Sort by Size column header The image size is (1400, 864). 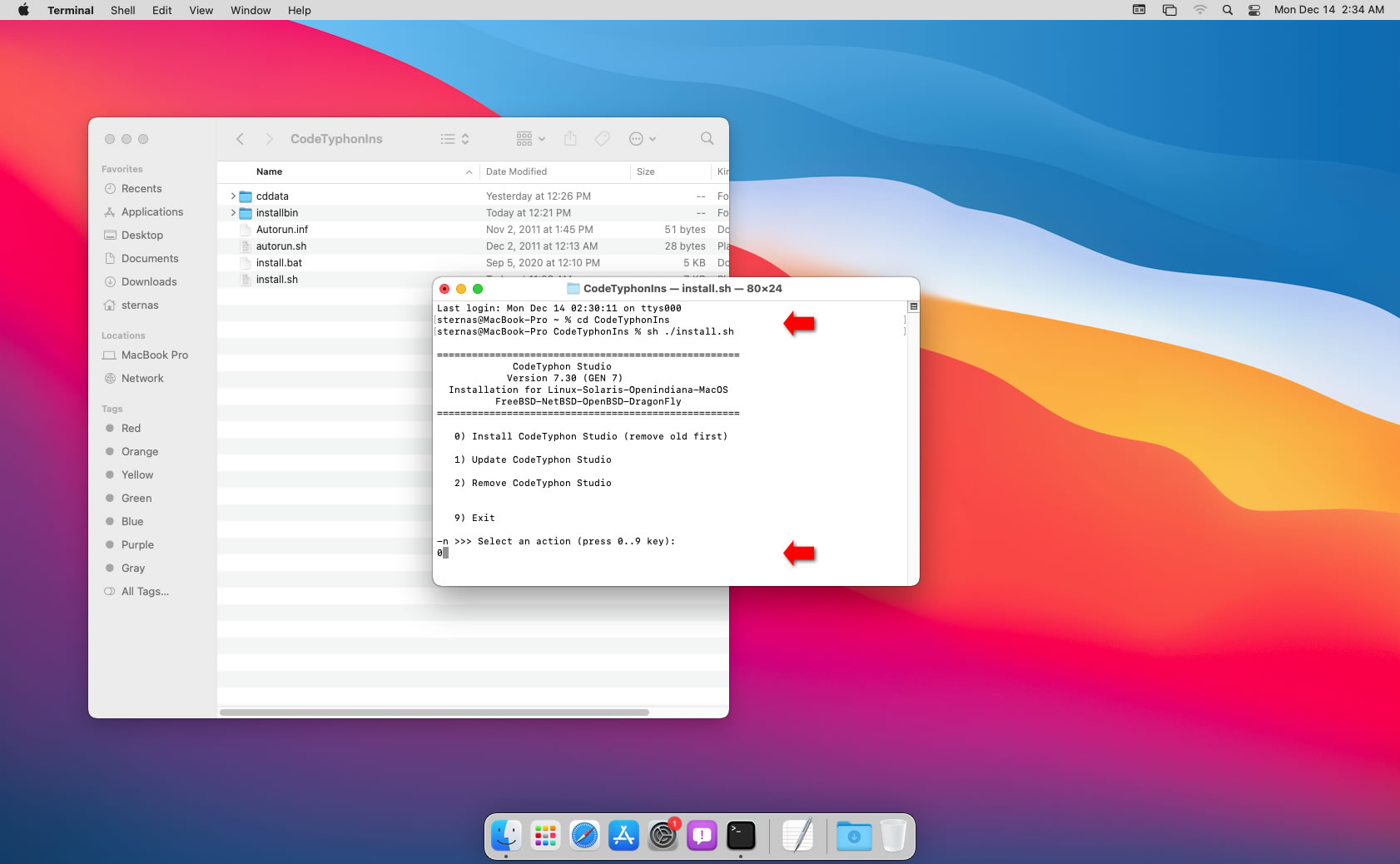tap(670, 171)
